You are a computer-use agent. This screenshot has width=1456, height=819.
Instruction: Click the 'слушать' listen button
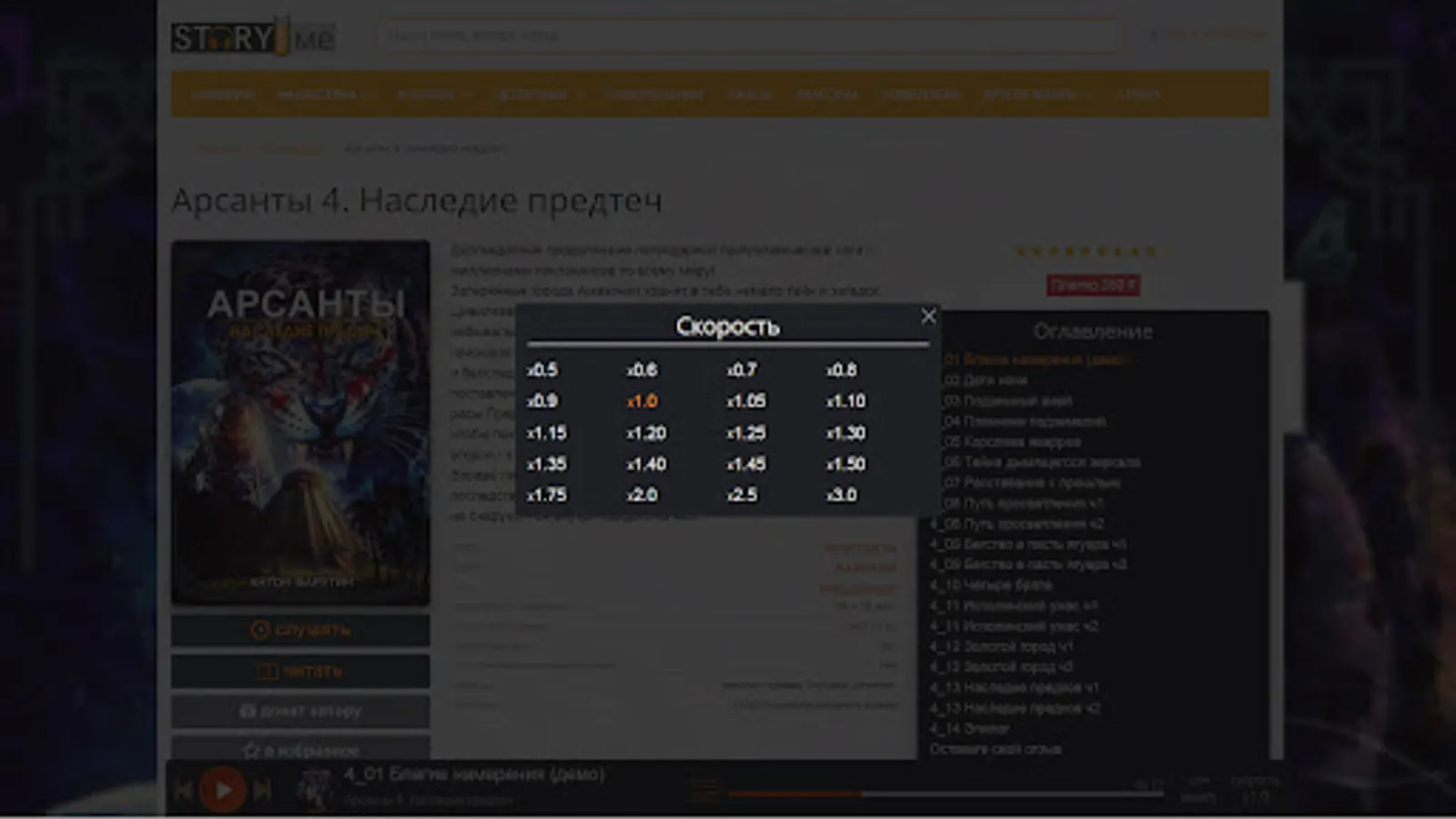click(300, 630)
